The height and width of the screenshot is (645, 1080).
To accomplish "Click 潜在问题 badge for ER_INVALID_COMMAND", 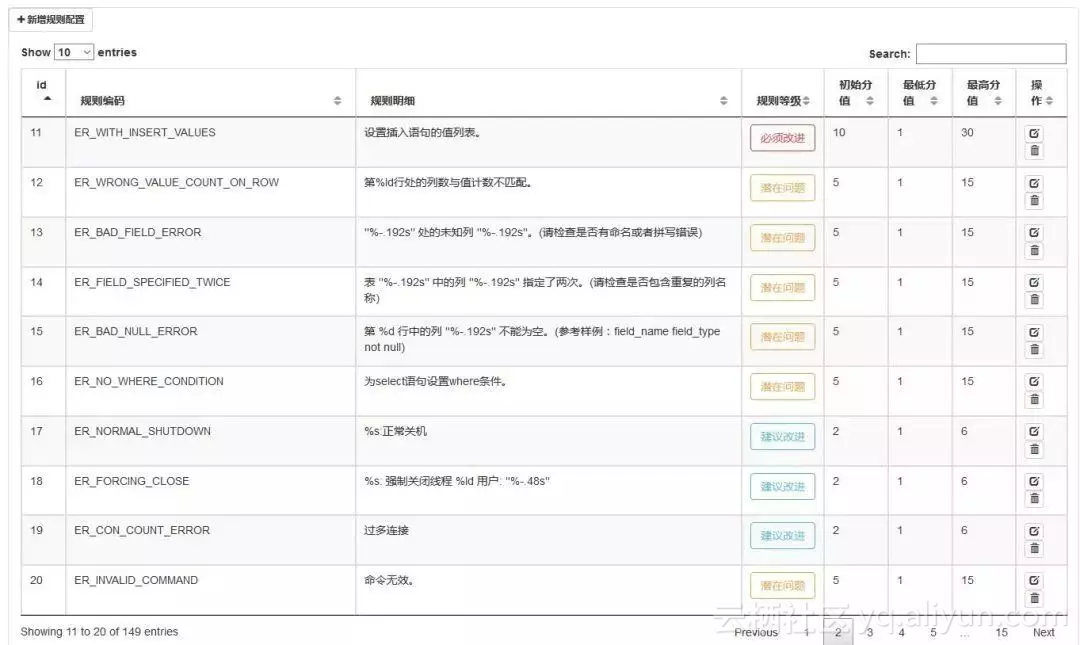I will click(782, 586).
